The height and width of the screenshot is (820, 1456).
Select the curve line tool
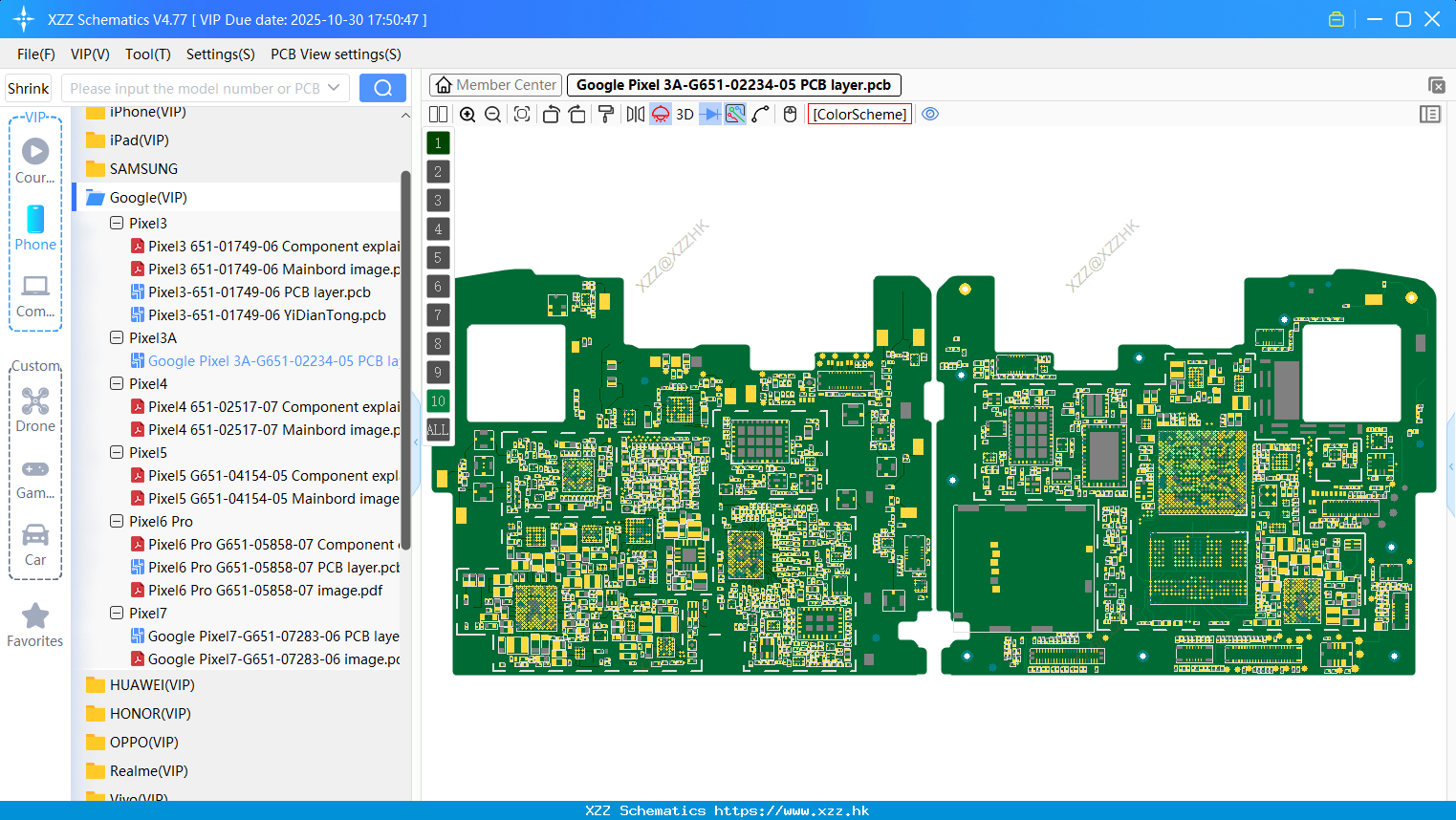[761, 115]
